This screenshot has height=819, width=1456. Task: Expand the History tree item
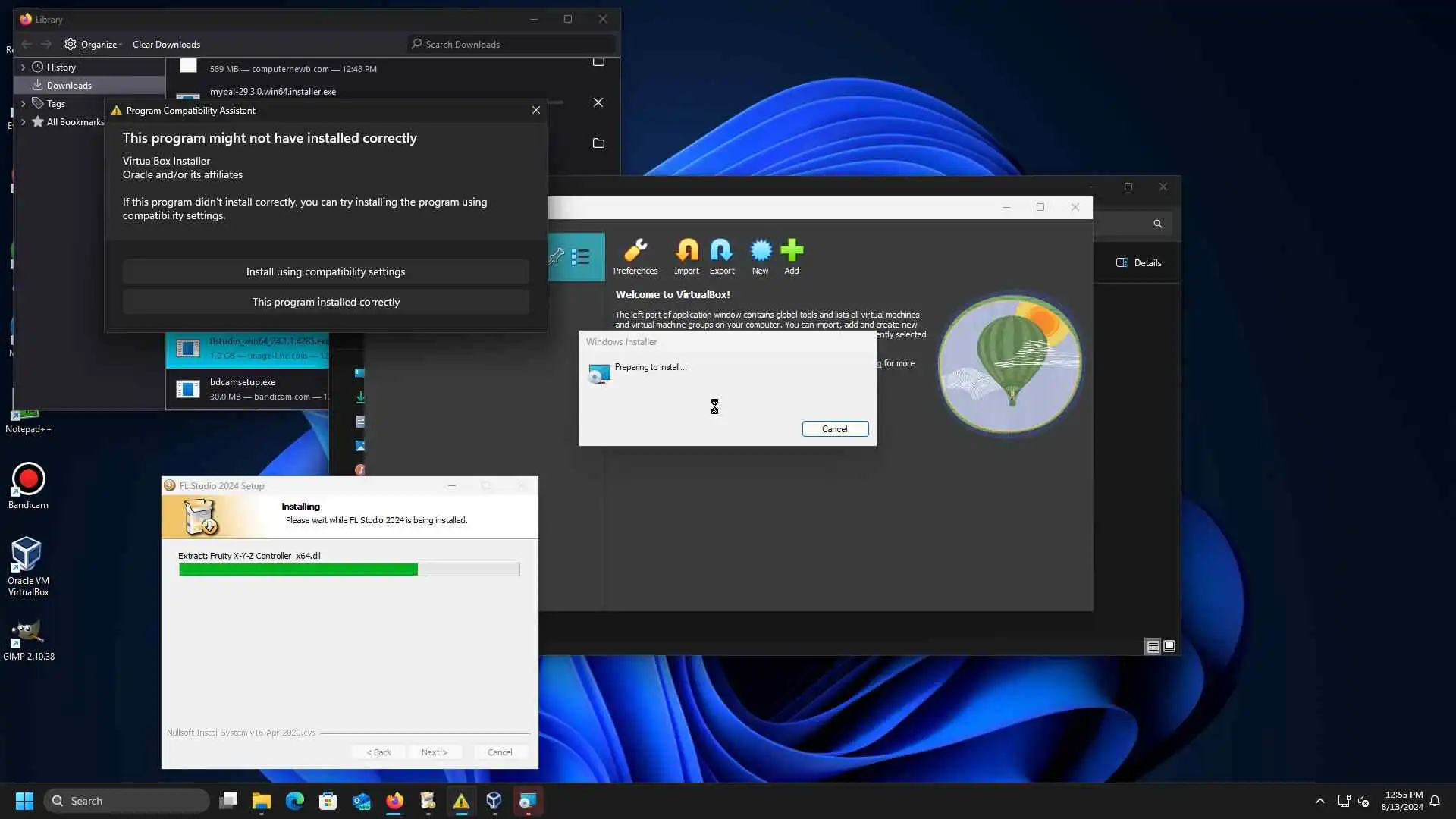pos(24,67)
